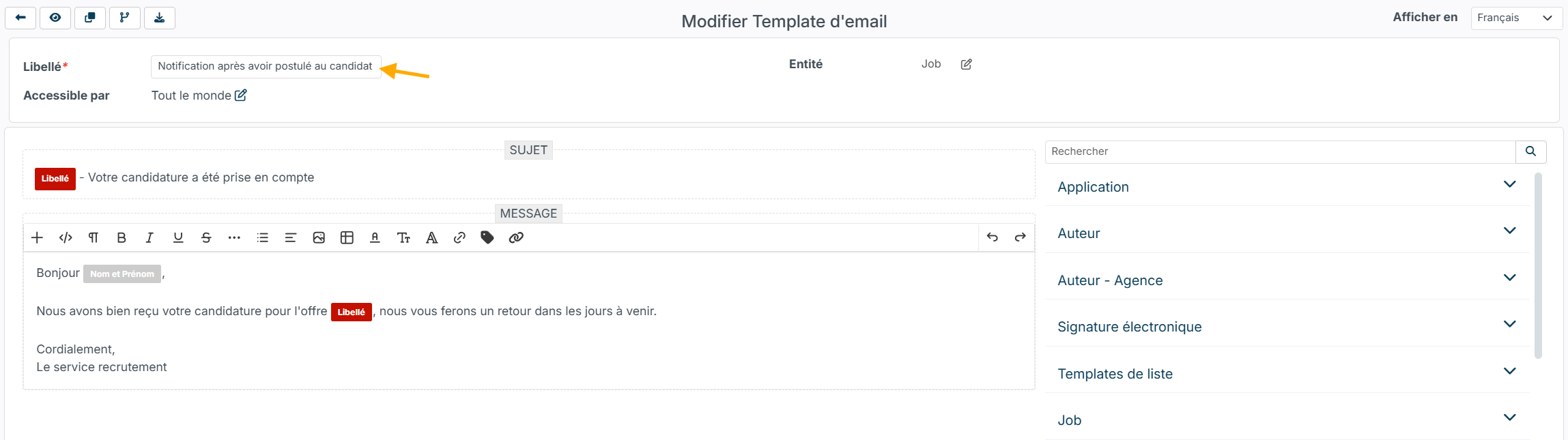Viewport: 1568px width, 440px height.
Task: Edit the Job entity field
Action: [x=967, y=64]
